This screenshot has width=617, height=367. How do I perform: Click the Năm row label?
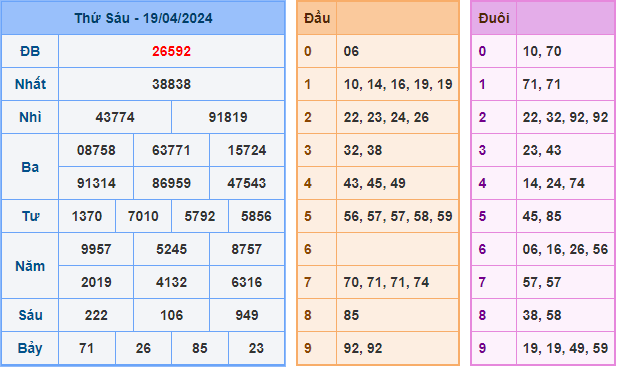(30, 266)
